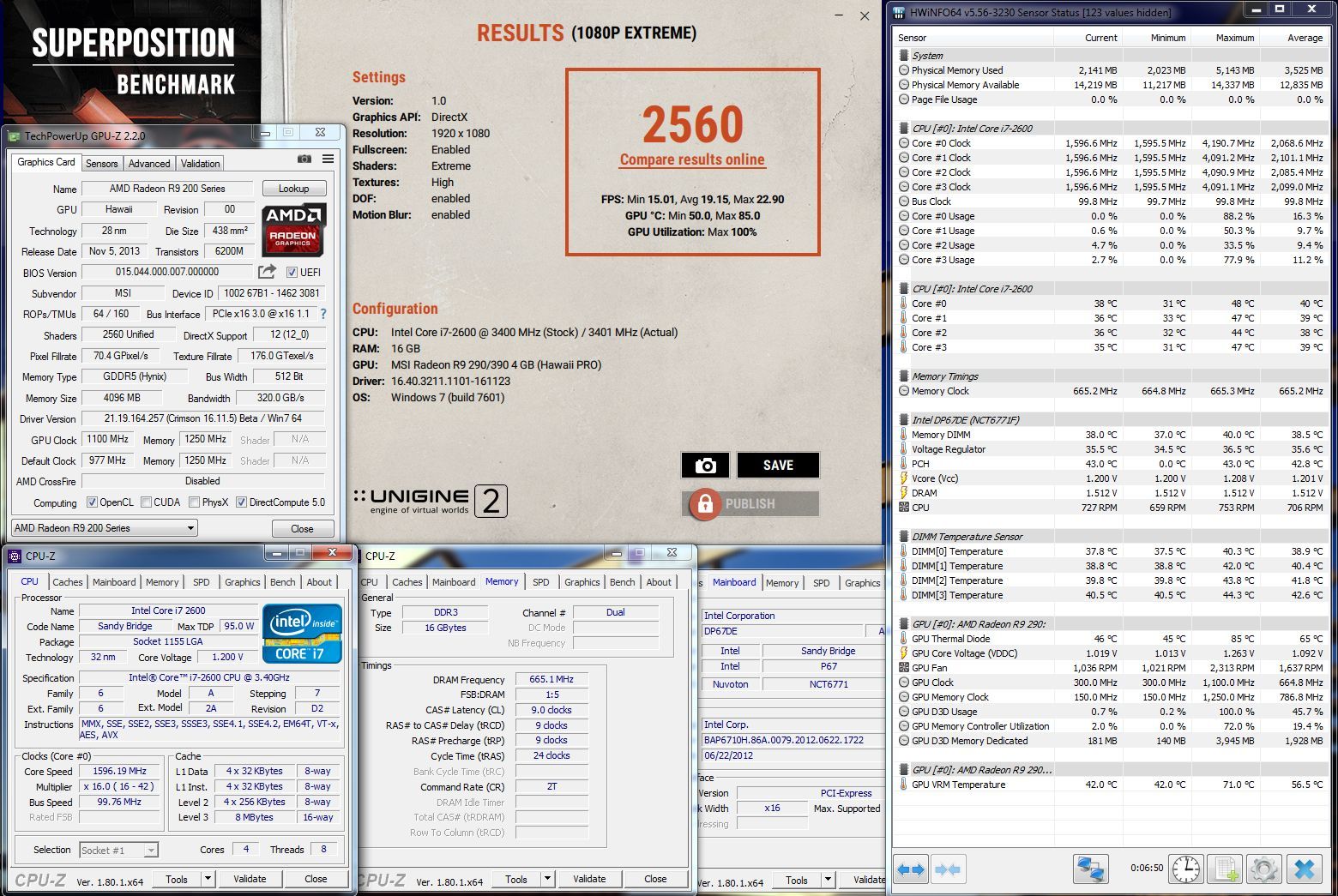Click the Lookup button in GPU-Z
This screenshot has height=896, width=1338.
coord(293,189)
